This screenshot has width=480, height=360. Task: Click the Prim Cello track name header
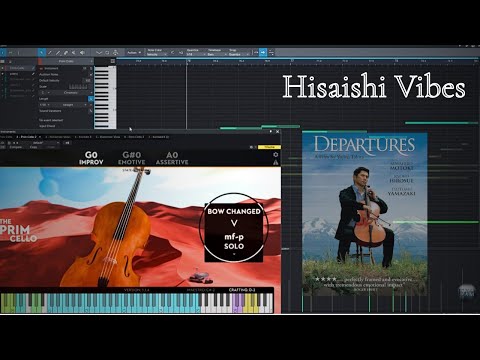(x=66, y=61)
